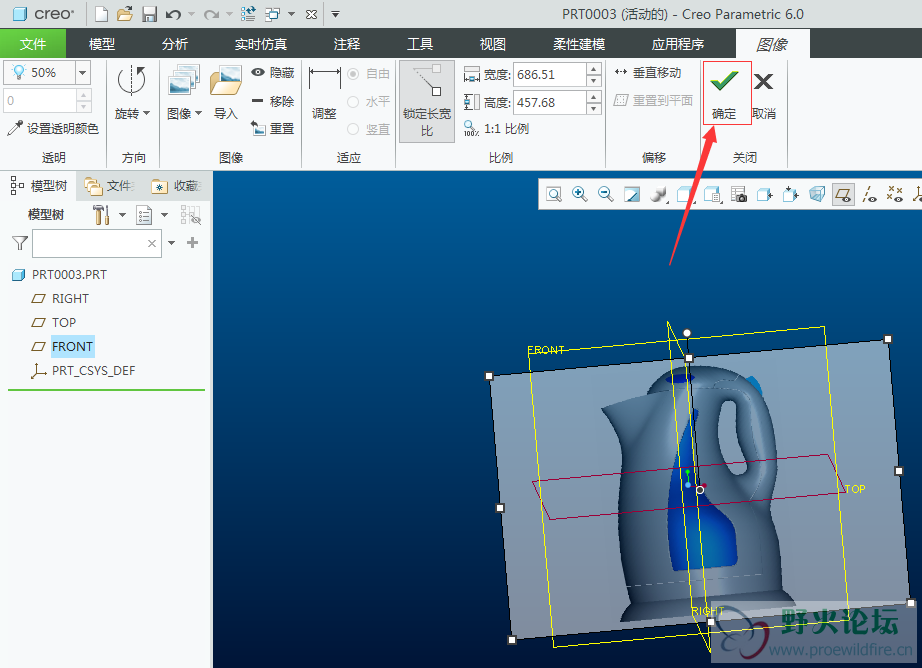922x668 pixels.
Task: Open the tree filter dropdown arrow
Action: point(172,243)
